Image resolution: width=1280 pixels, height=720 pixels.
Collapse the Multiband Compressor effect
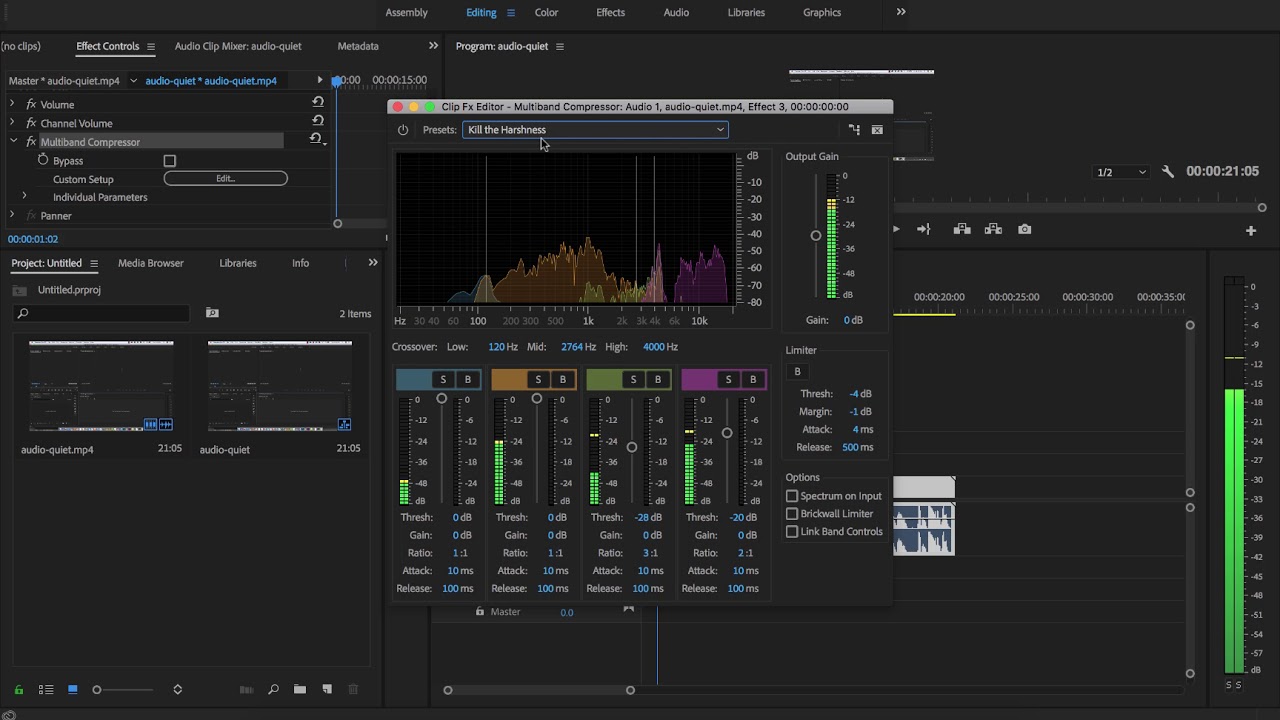[x=13, y=141]
